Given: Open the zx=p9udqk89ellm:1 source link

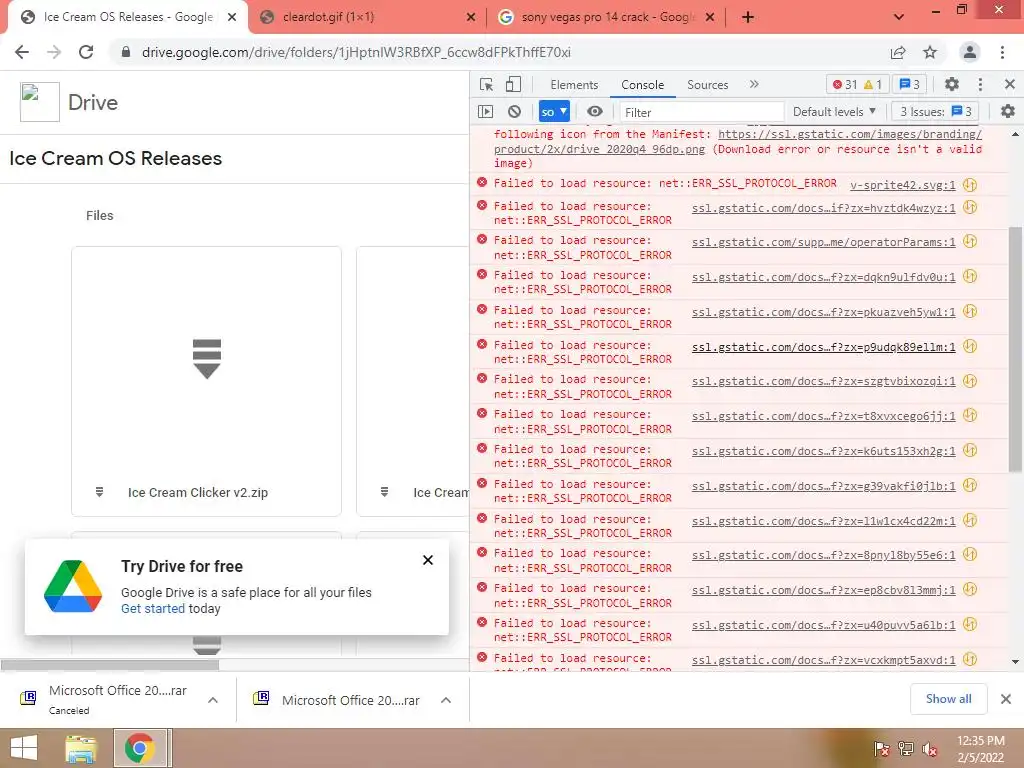Looking at the screenshot, I should click(824, 347).
